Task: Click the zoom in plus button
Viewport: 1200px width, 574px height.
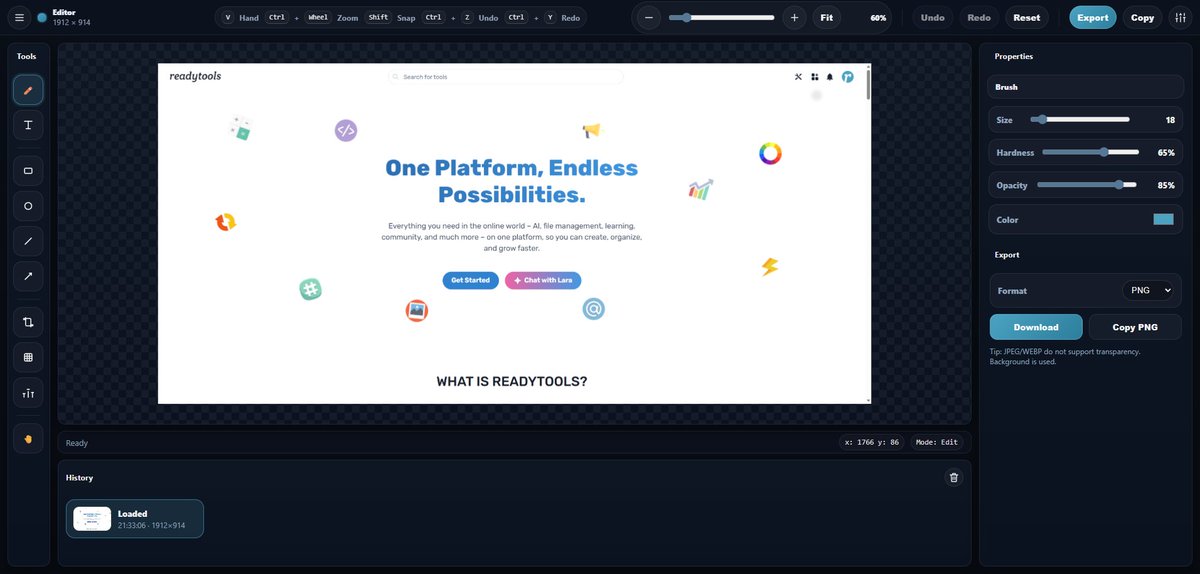Action: click(x=794, y=17)
